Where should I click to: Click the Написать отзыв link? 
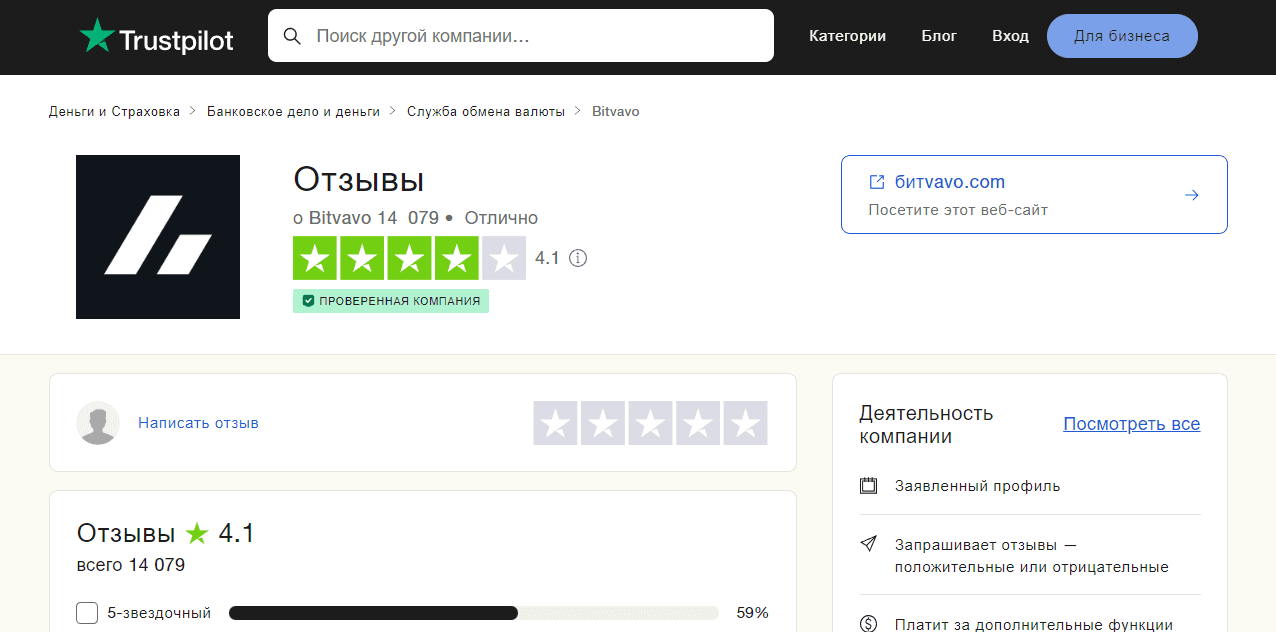(x=198, y=423)
